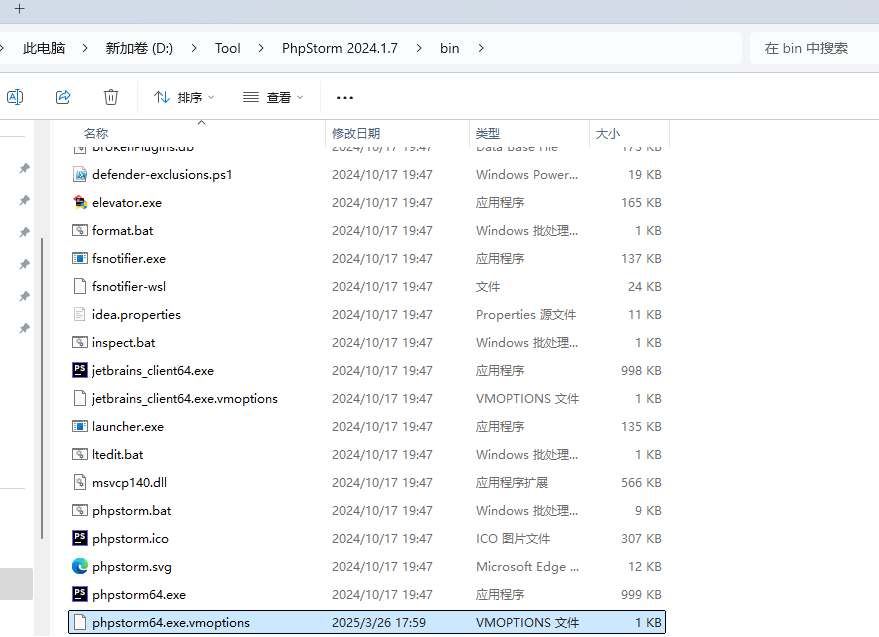Screen dimensions: 879x637
Task: Click the idea.properties file icon
Action: 80,315
